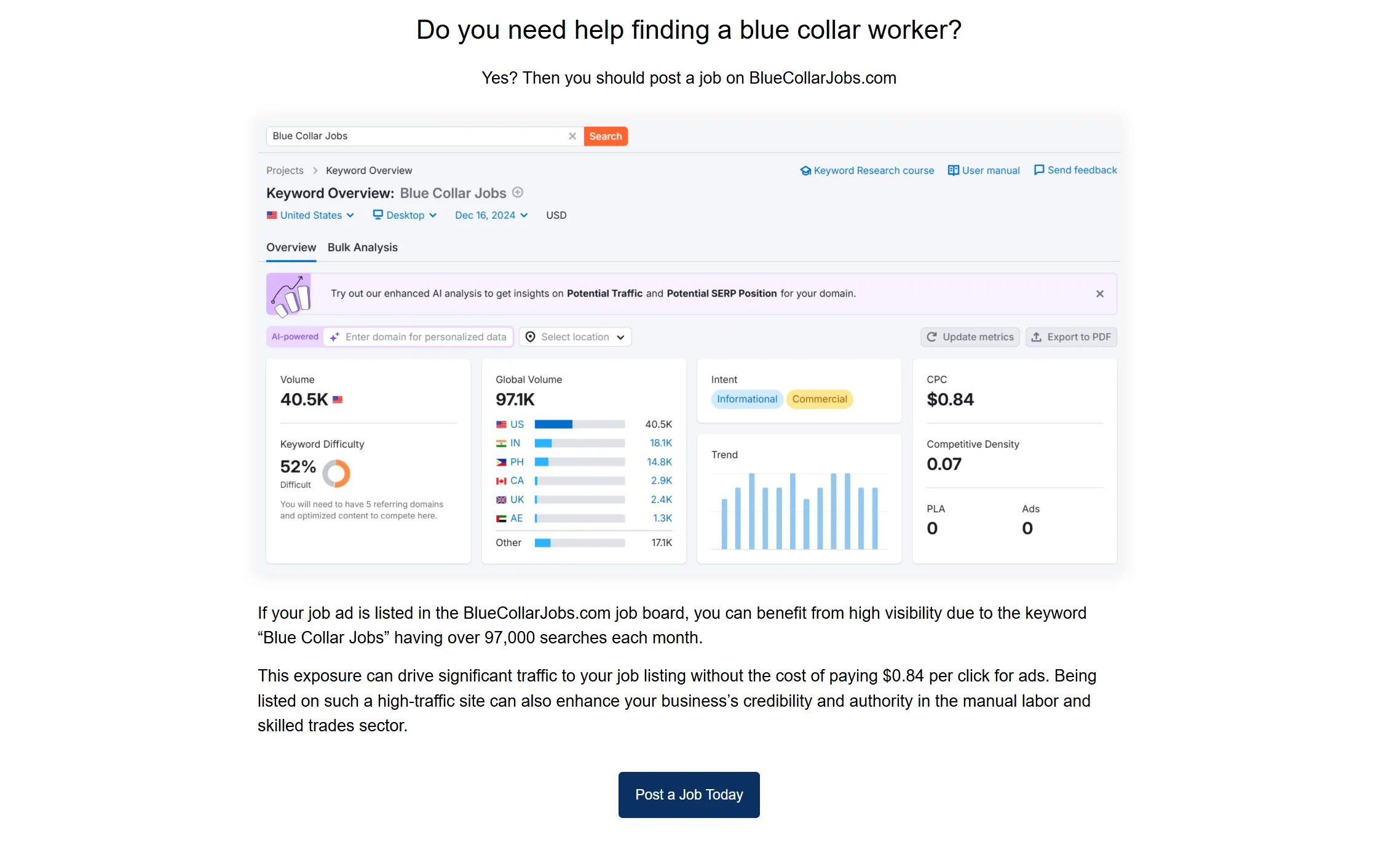1400x842 pixels.
Task: Click the Post a Job Today button
Action: tap(689, 795)
